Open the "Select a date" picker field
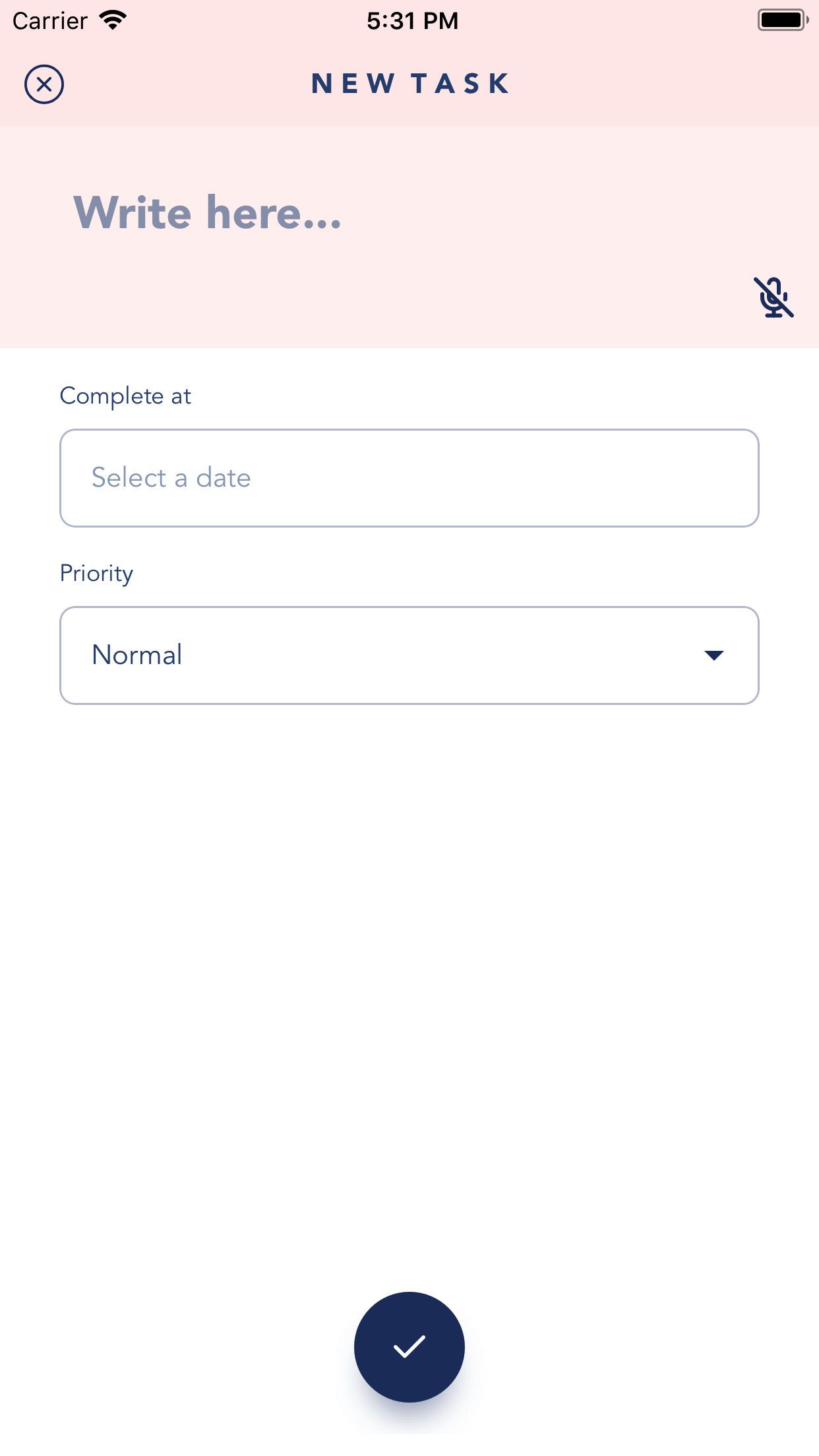Viewport: 819px width, 1456px height. [x=409, y=478]
